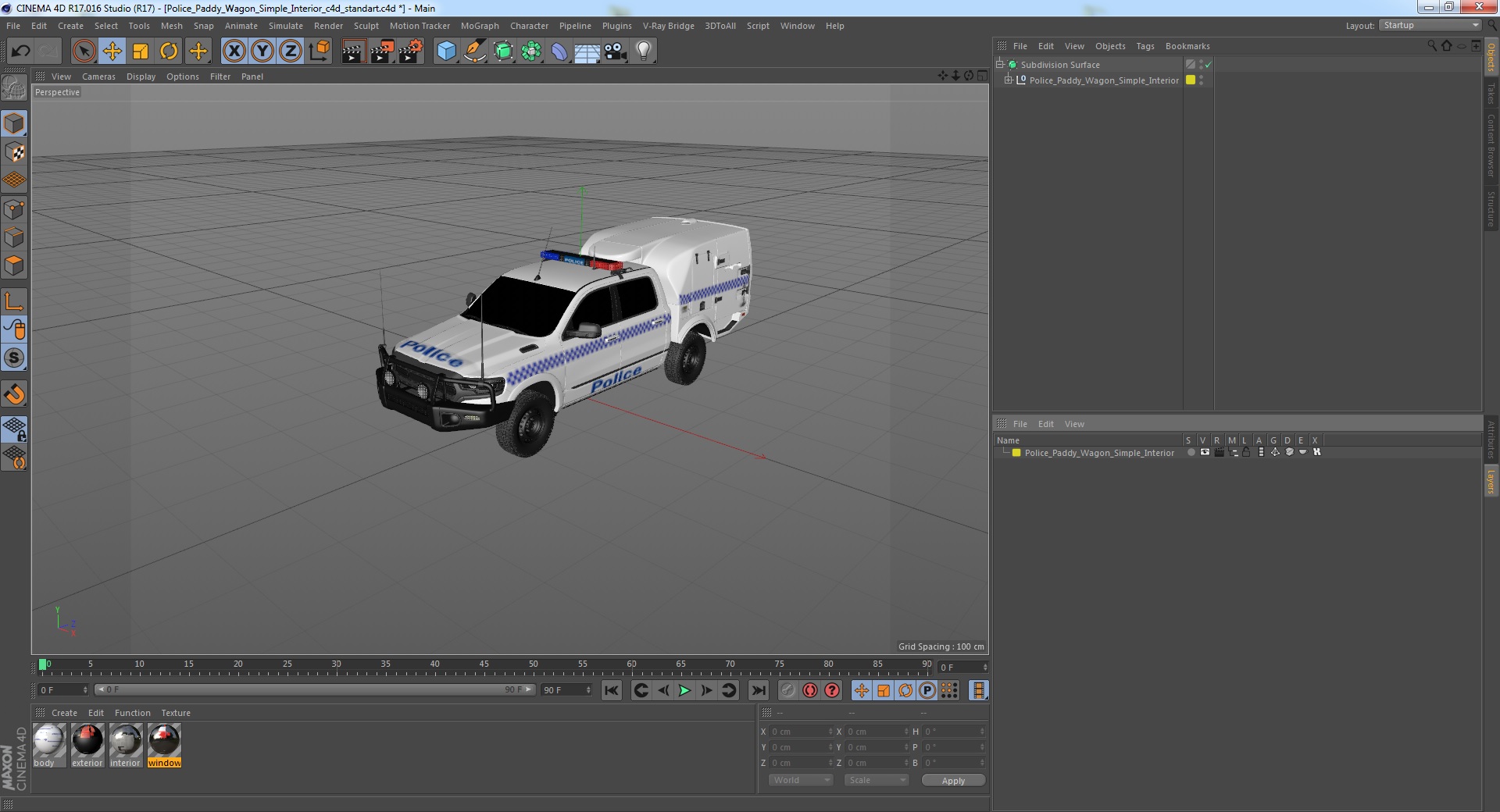Open the Mesh menu
1500x812 pixels.
tap(171, 26)
